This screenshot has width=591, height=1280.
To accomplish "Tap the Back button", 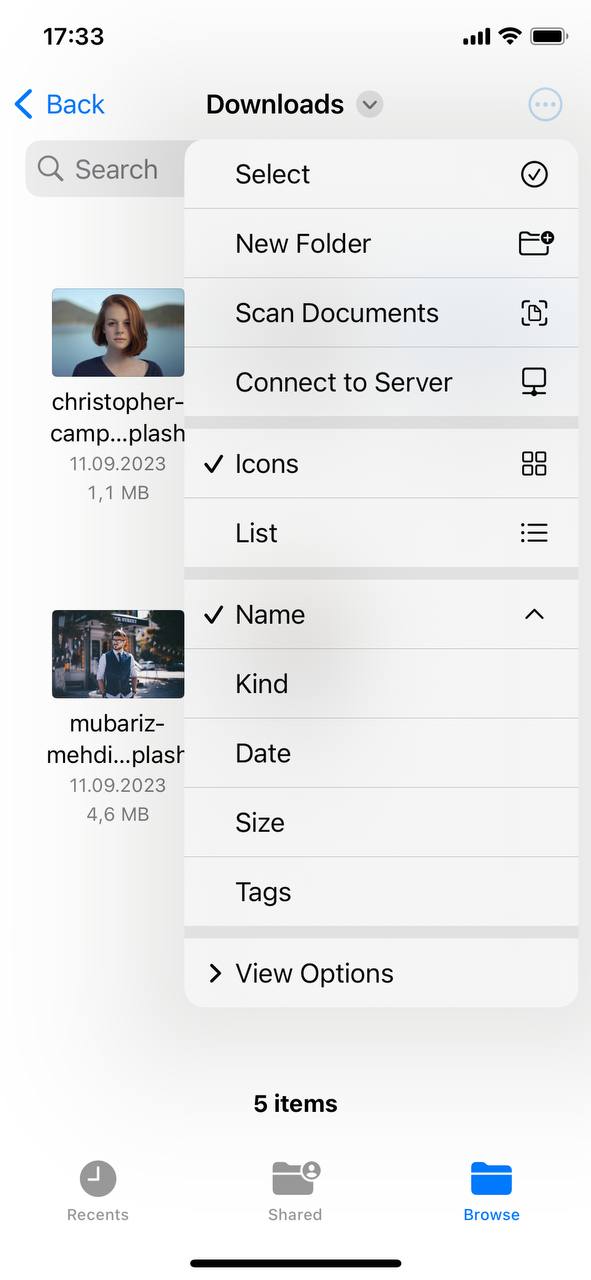I will click(58, 104).
